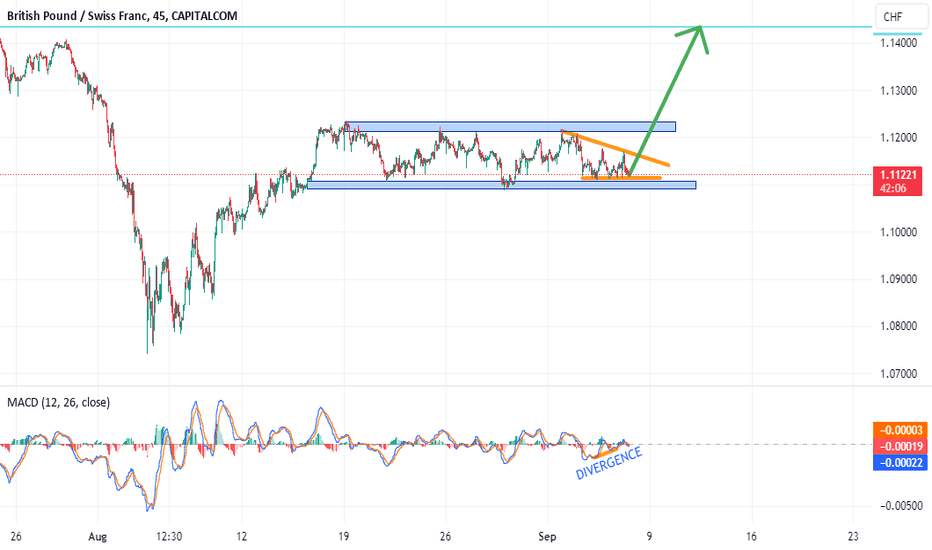Click the Sep date label on time axis
This screenshot has height=550, width=932.
[547, 536]
